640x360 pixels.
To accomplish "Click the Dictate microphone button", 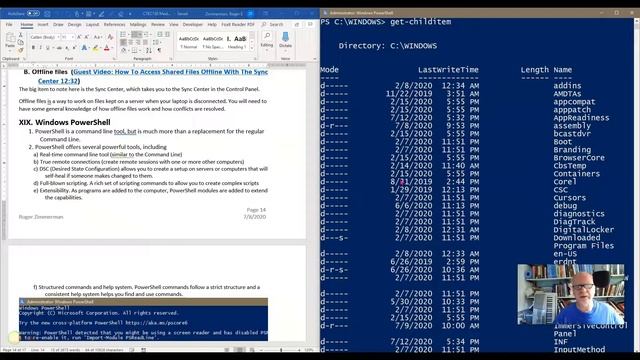I will point(285,41).
